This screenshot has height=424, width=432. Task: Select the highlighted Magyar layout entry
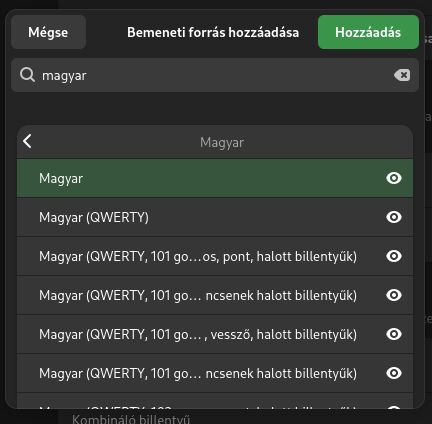pyautogui.click(x=215, y=178)
